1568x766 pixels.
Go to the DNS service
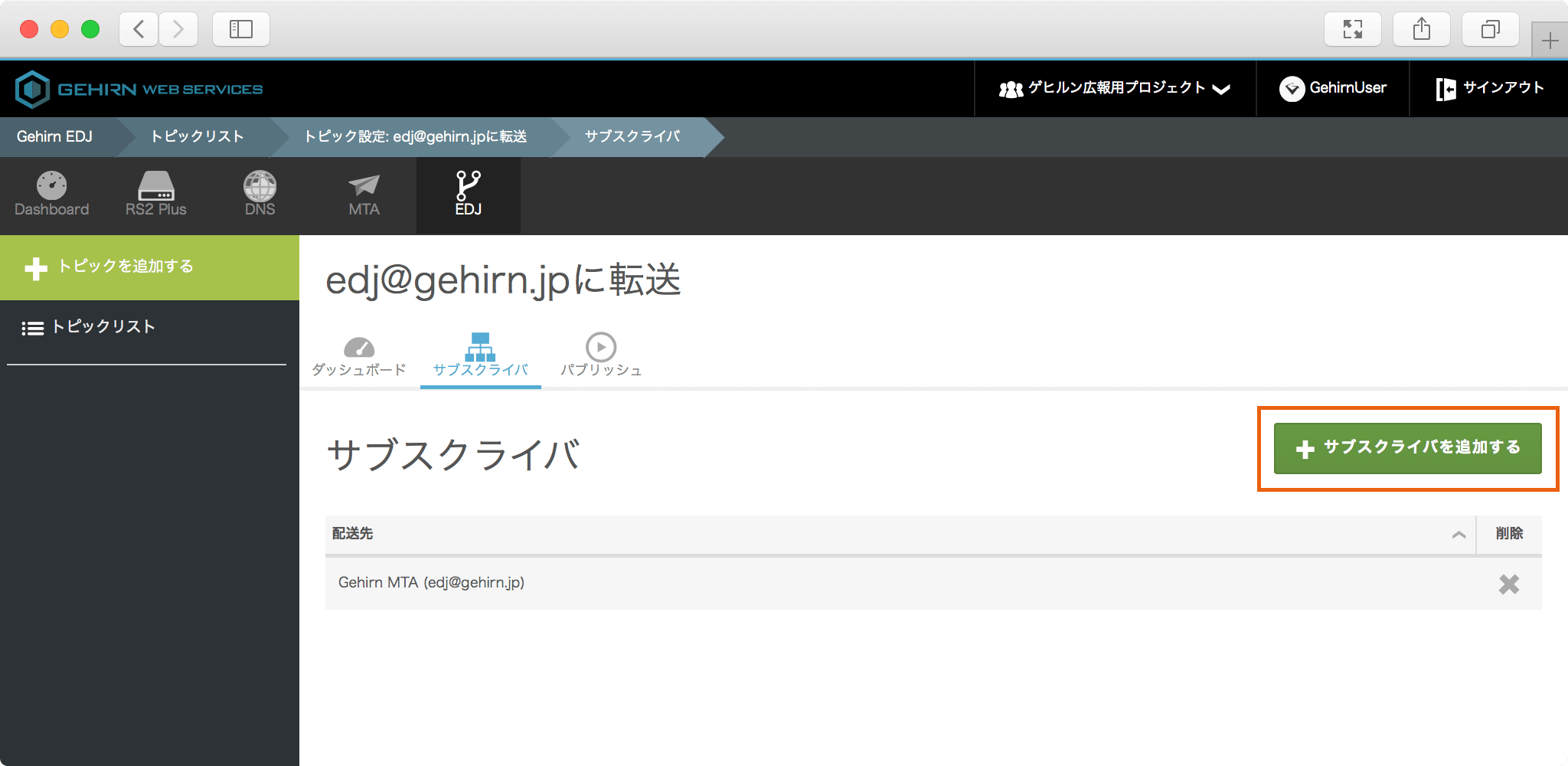point(260,195)
